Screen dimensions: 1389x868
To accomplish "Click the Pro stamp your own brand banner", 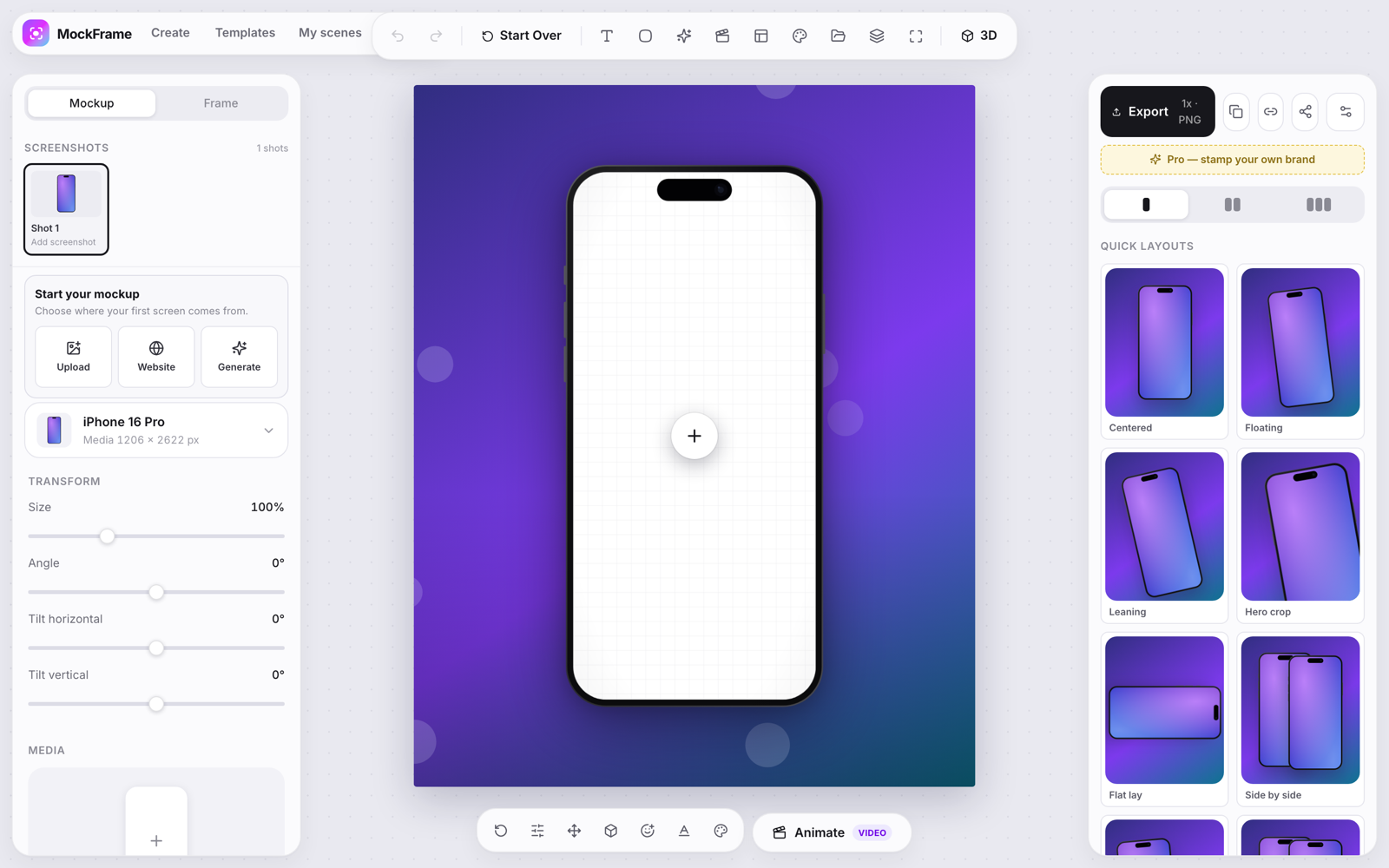I will 1232,160.
